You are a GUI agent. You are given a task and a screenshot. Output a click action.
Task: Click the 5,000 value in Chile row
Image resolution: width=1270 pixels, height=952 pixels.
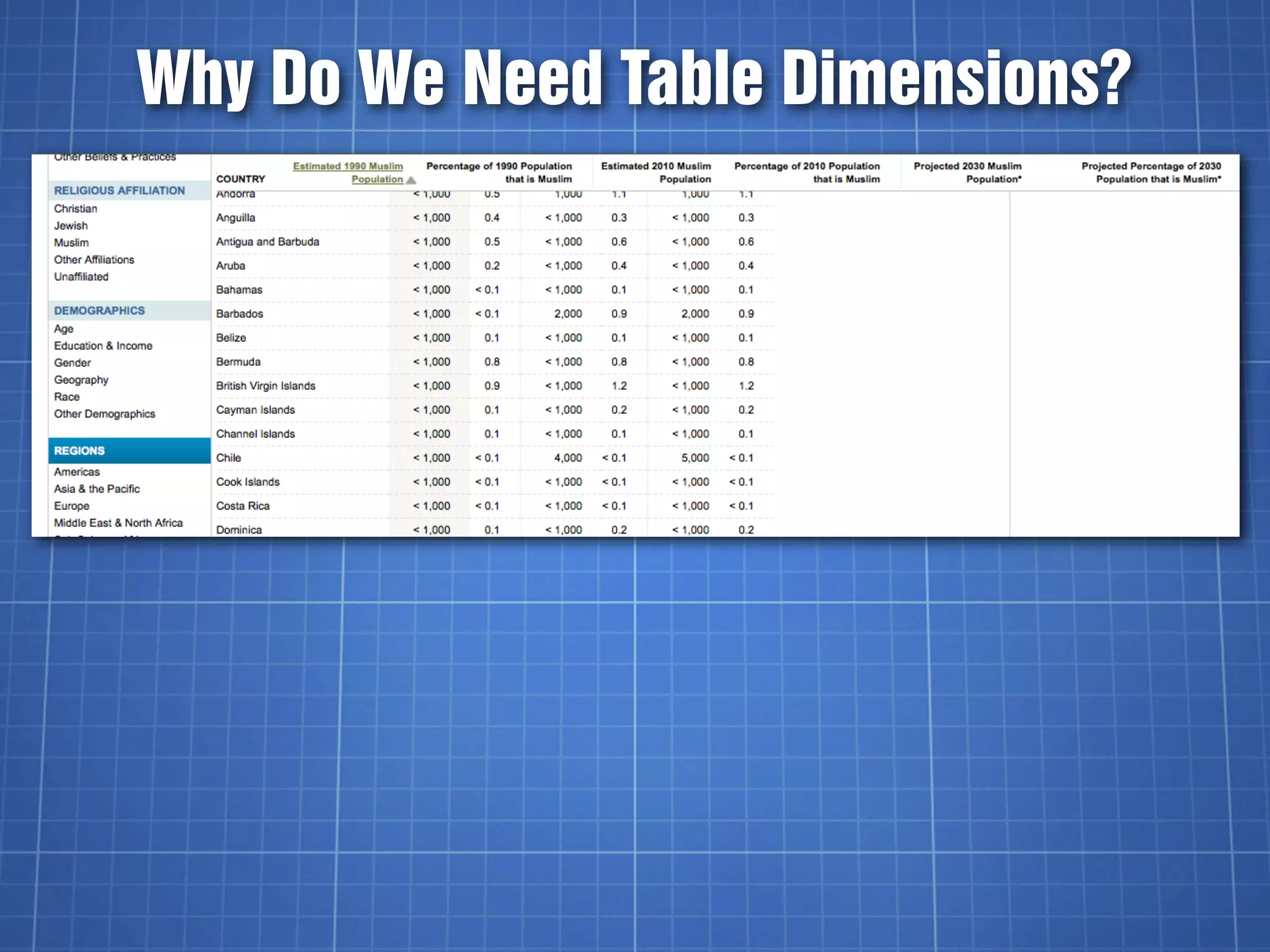pos(695,458)
